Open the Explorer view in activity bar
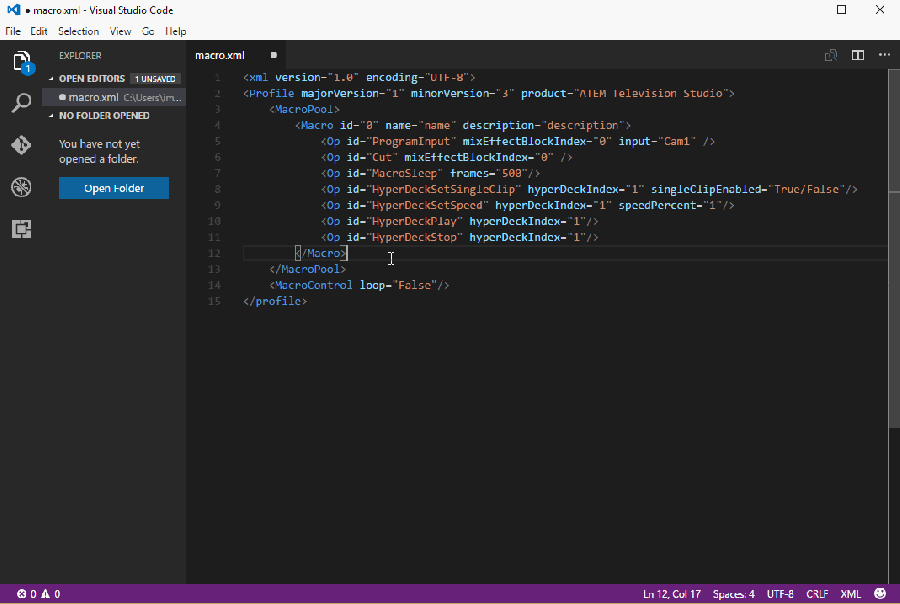 (x=22, y=62)
